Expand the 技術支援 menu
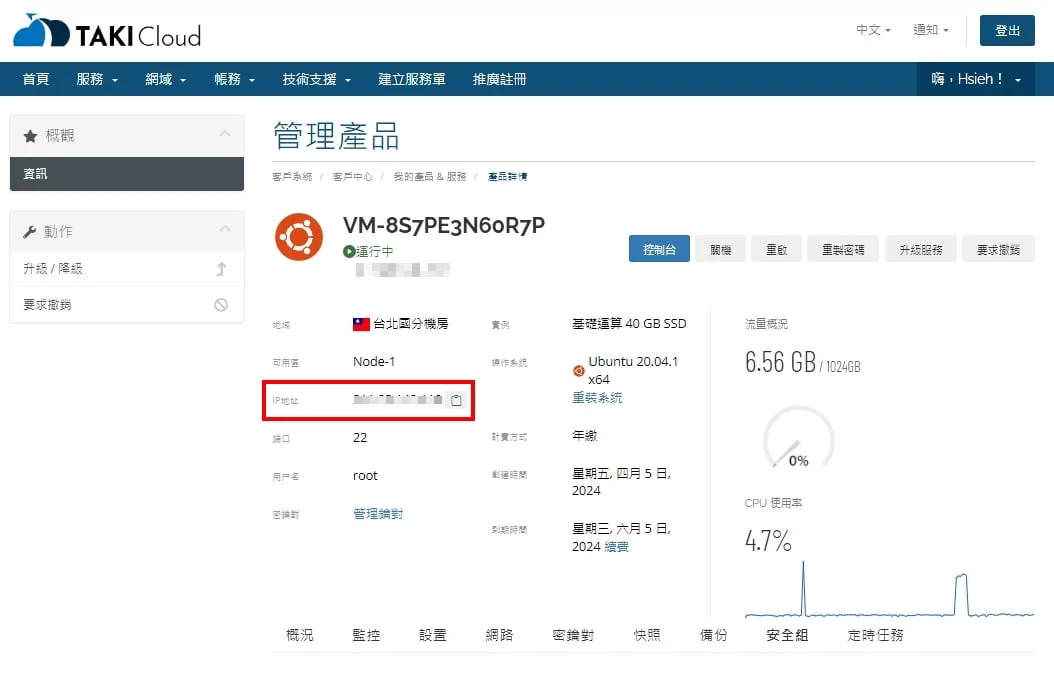 [317, 79]
